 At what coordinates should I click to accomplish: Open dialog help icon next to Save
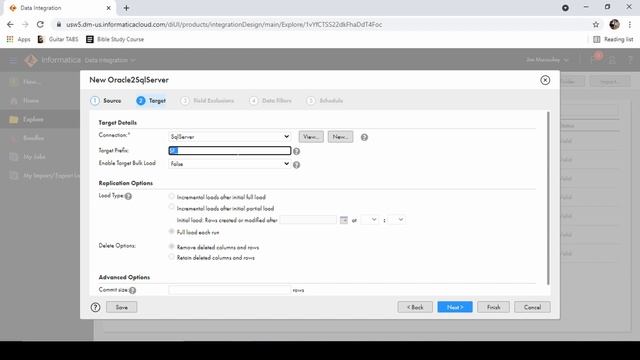pos(96,307)
